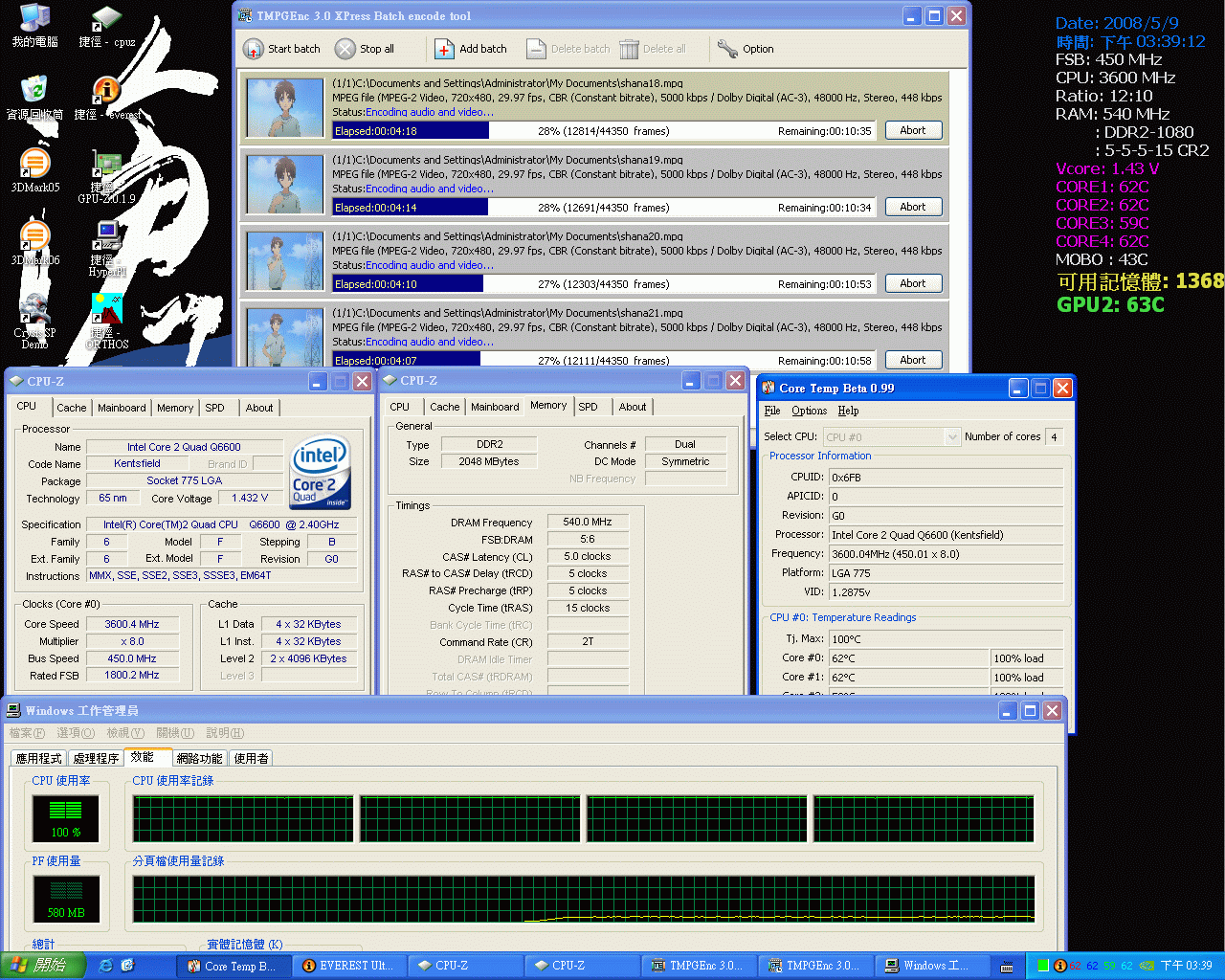This screenshot has height=980, width=1225.
Task: Open Mainboard tab in right CPU-Z window
Action: click(x=495, y=407)
